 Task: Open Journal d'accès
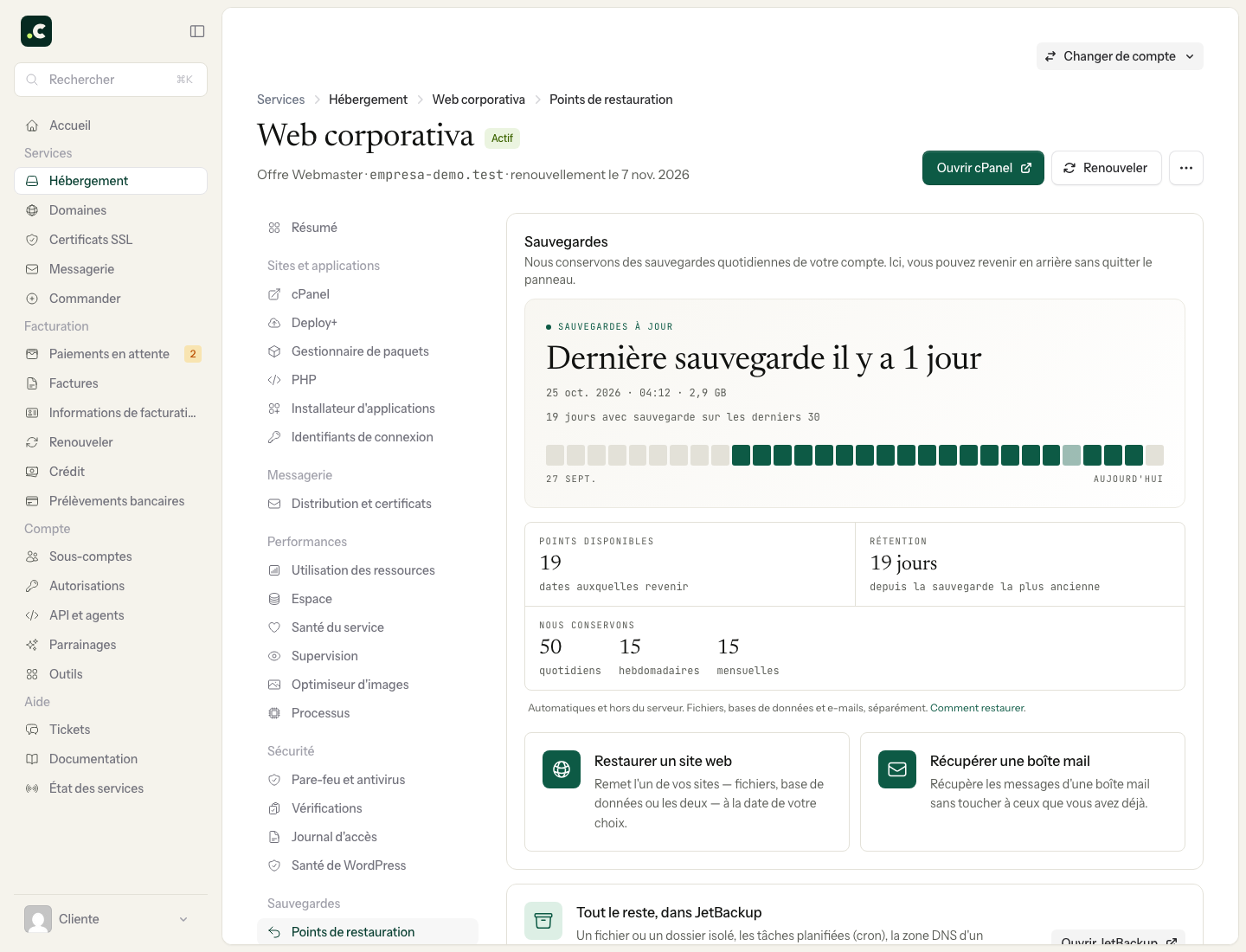(x=368, y=837)
